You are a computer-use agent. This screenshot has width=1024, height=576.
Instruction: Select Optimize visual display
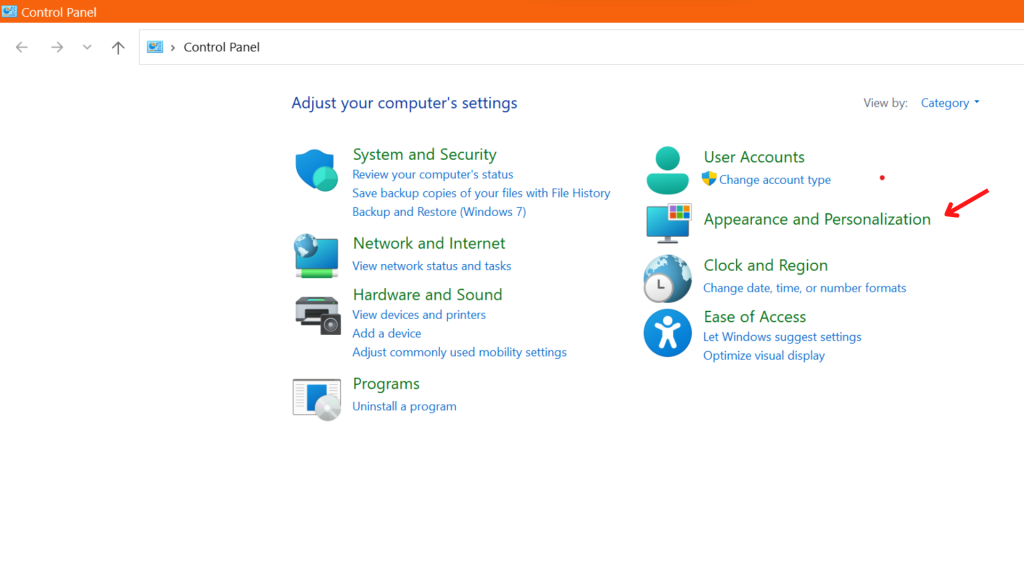pos(763,356)
